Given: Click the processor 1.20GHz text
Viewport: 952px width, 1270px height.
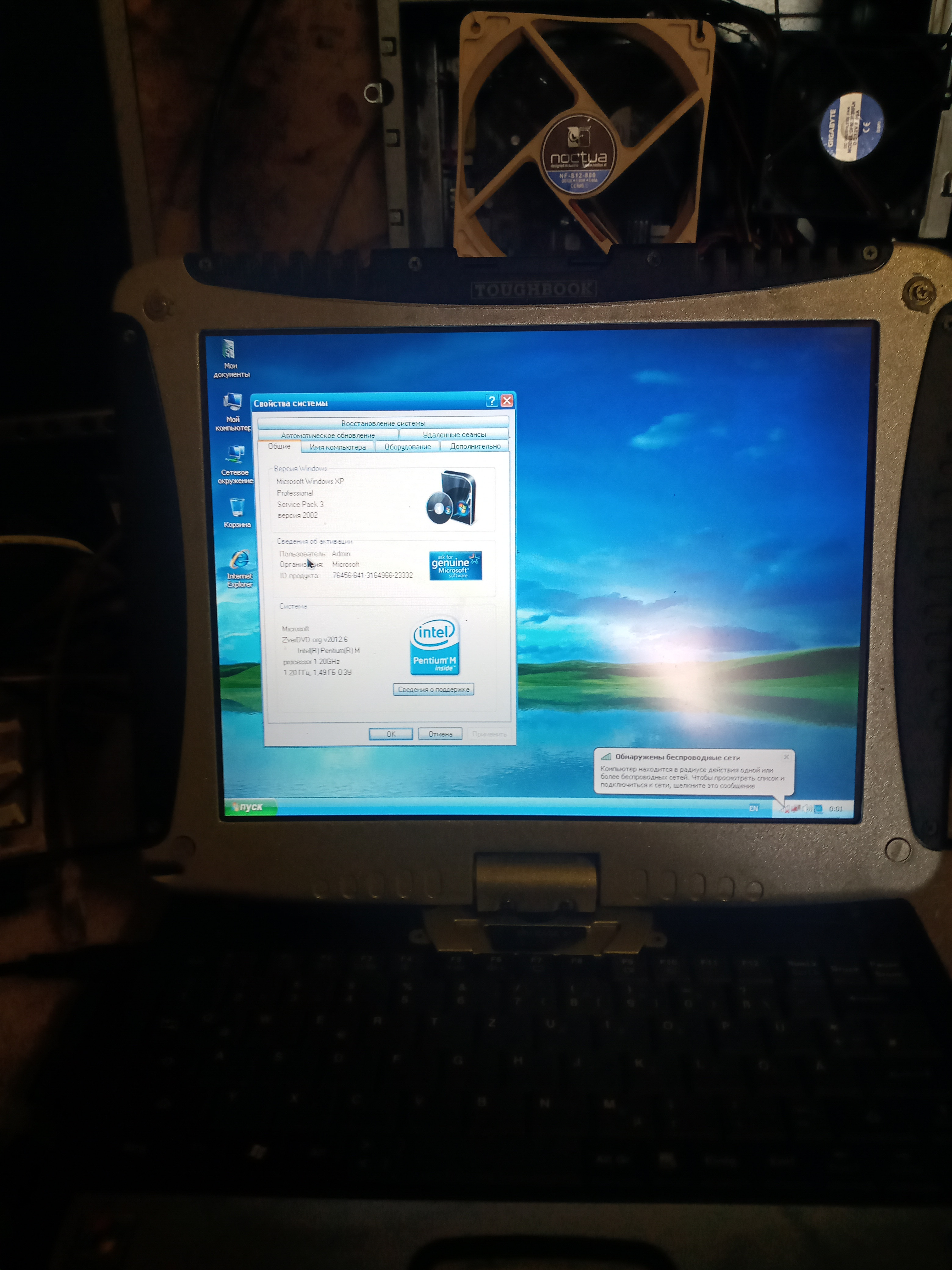Looking at the screenshot, I should [311, 662].
